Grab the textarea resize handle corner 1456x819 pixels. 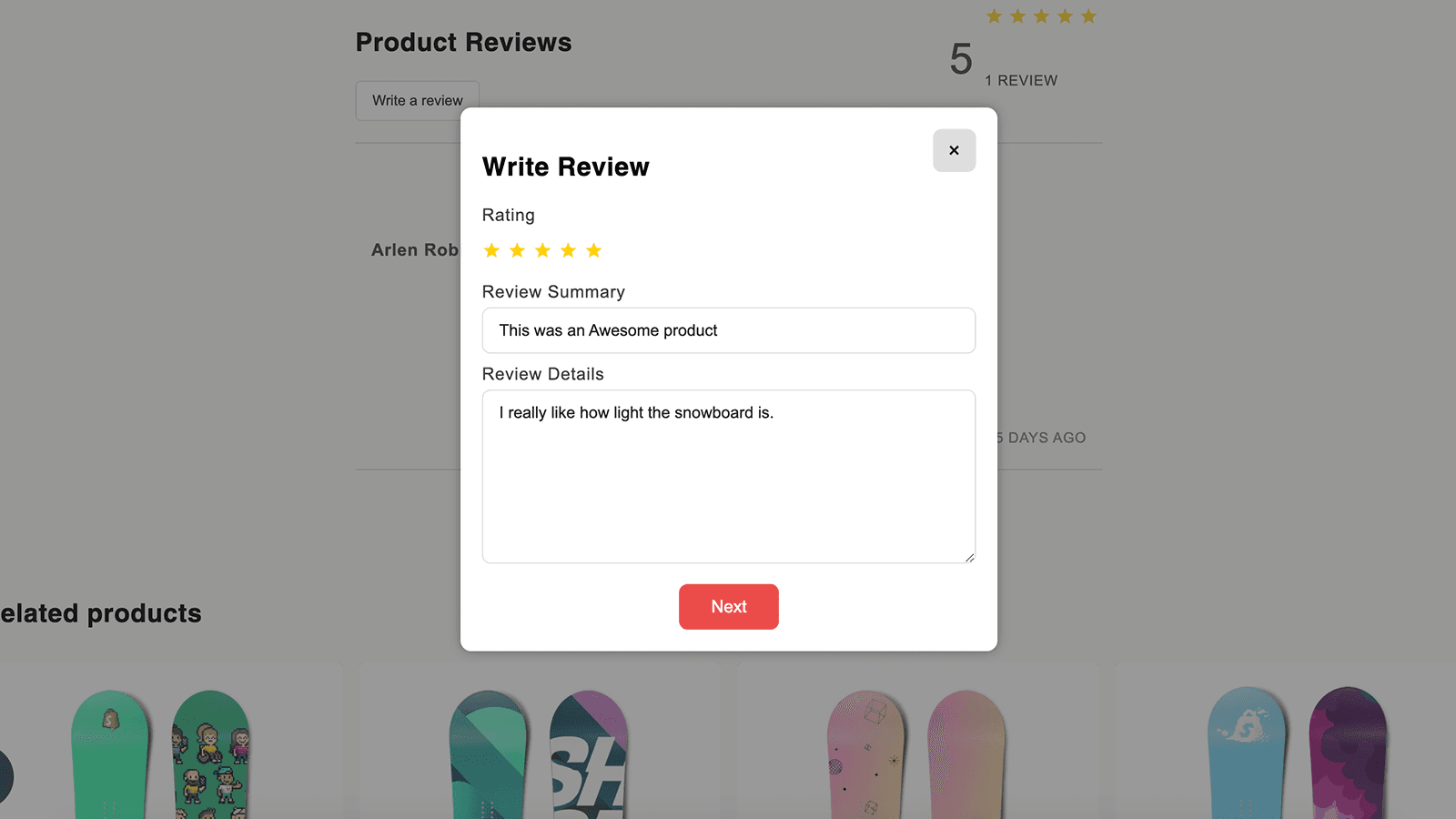point(969,557)
